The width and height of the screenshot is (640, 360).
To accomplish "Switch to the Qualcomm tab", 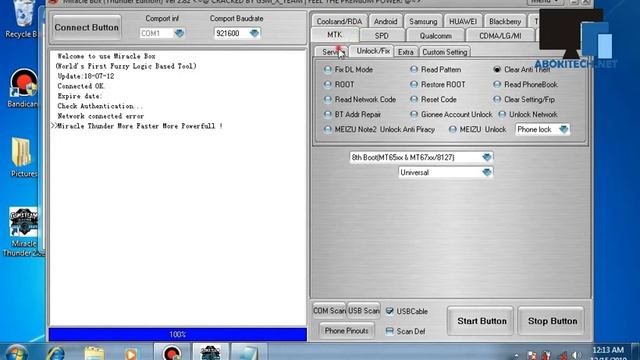I will pos(436,36).
